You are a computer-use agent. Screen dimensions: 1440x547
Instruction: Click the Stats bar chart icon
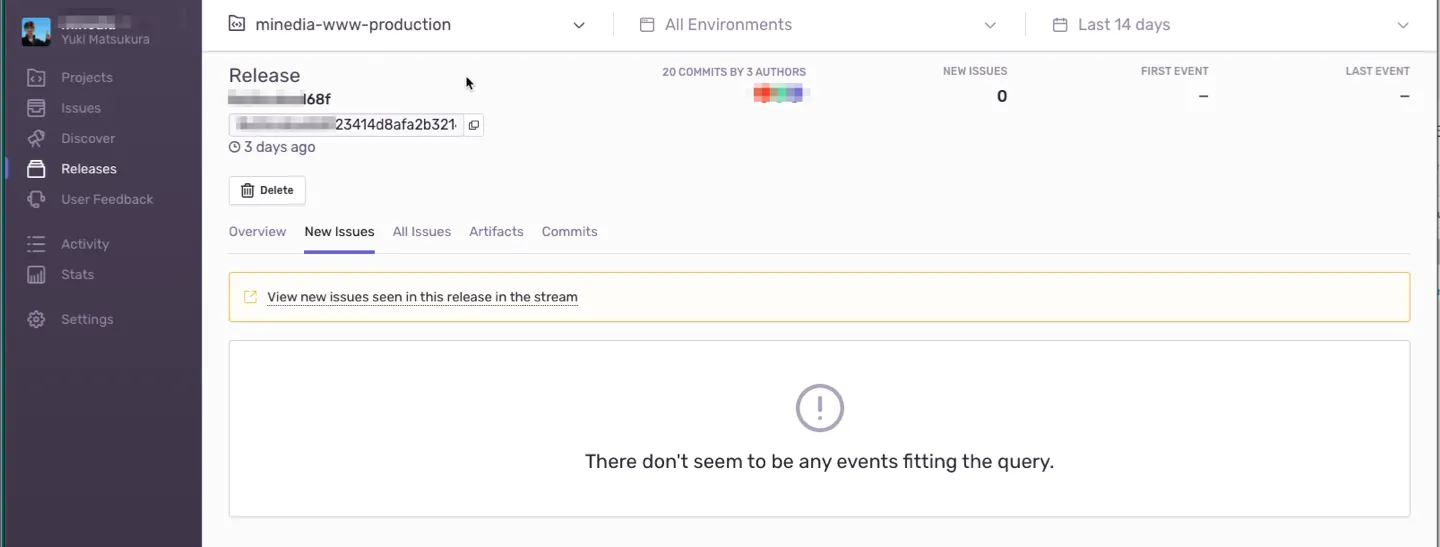point(36,275)
